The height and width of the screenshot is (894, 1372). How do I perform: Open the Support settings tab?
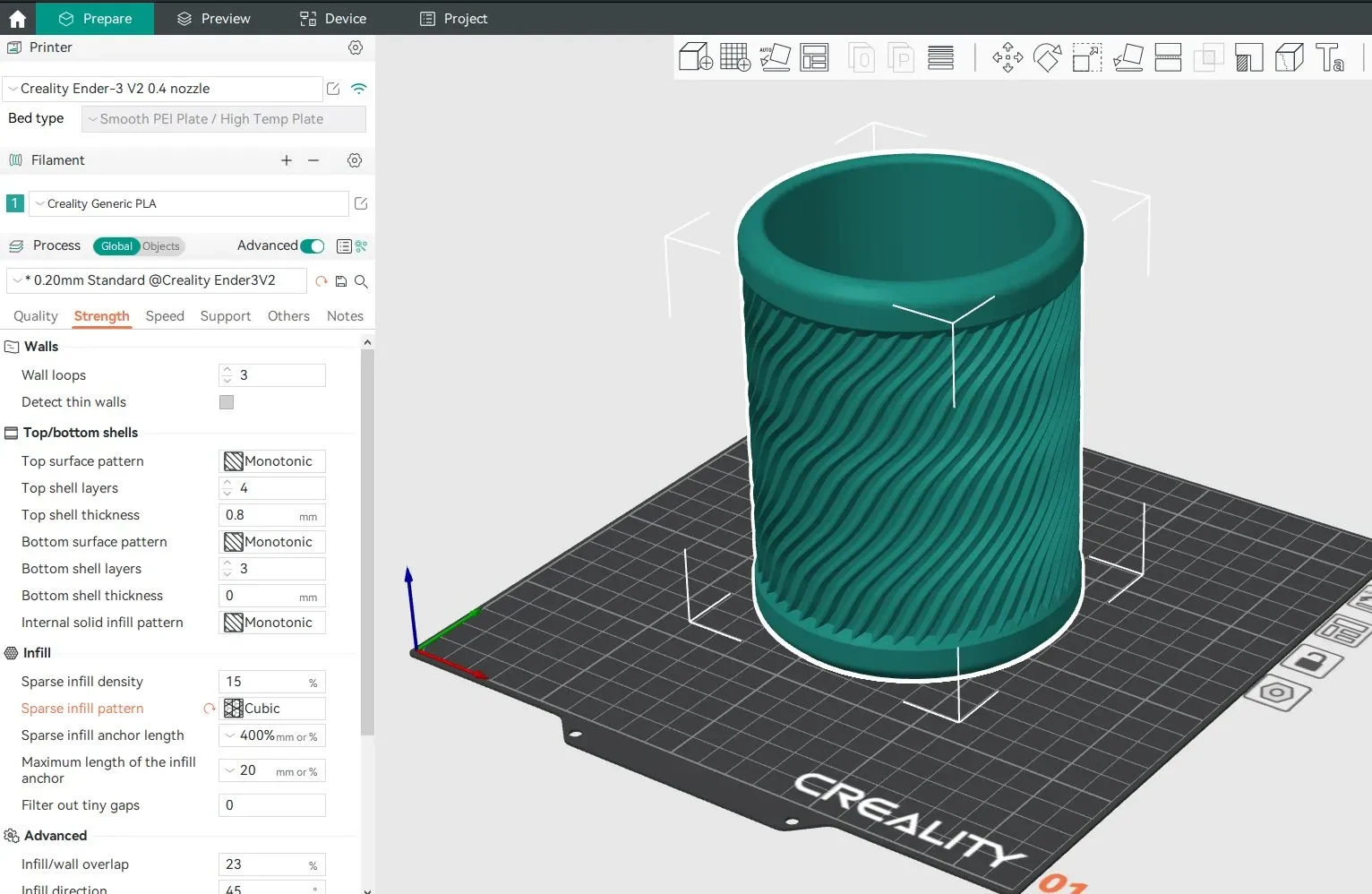[x=226, y=316]
